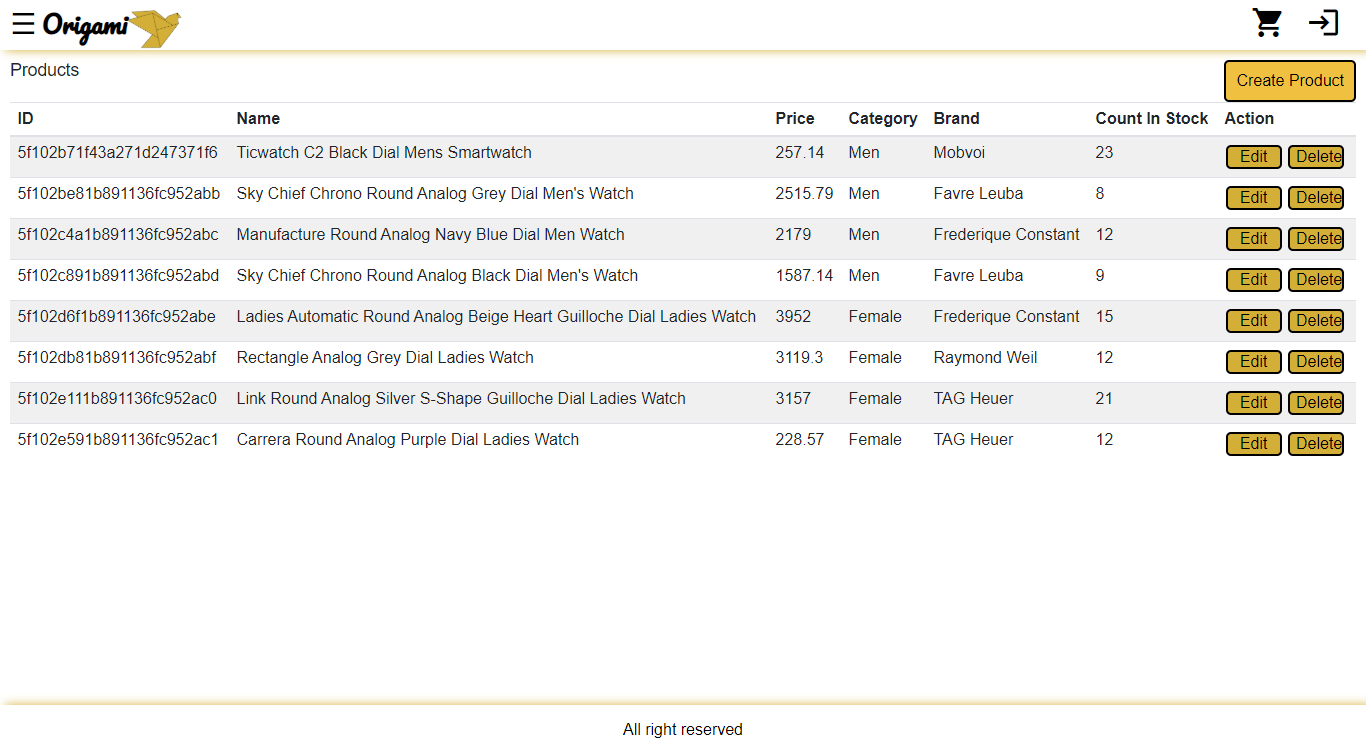Delete the Ticwatch C2 Smartwatch product
Viewport: 1366px width, 755px height.
(1315, 157)
